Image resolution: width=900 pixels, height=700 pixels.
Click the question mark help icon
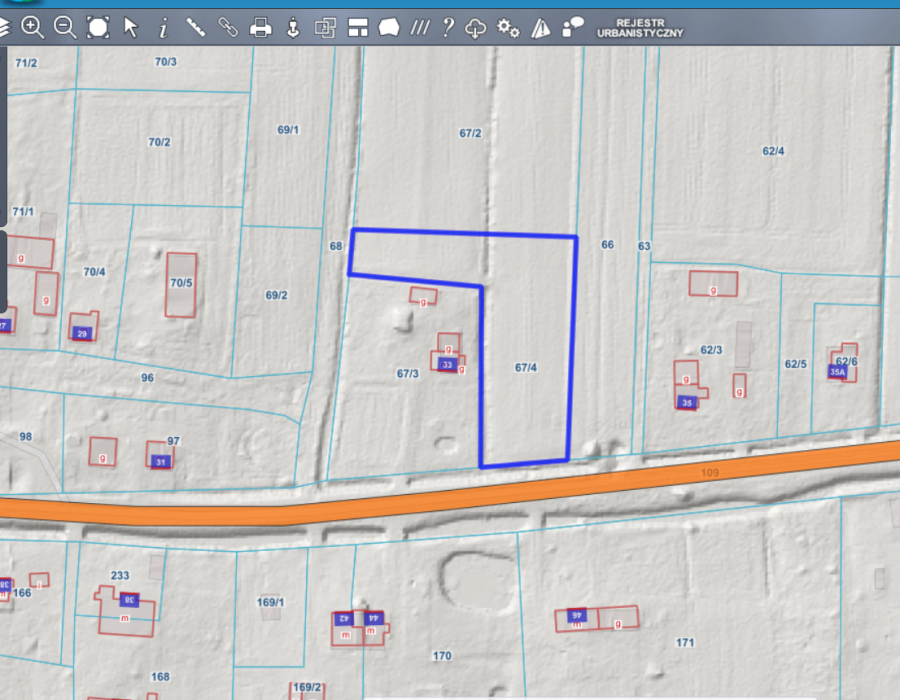pyautogui.click(x=448, y=27)
